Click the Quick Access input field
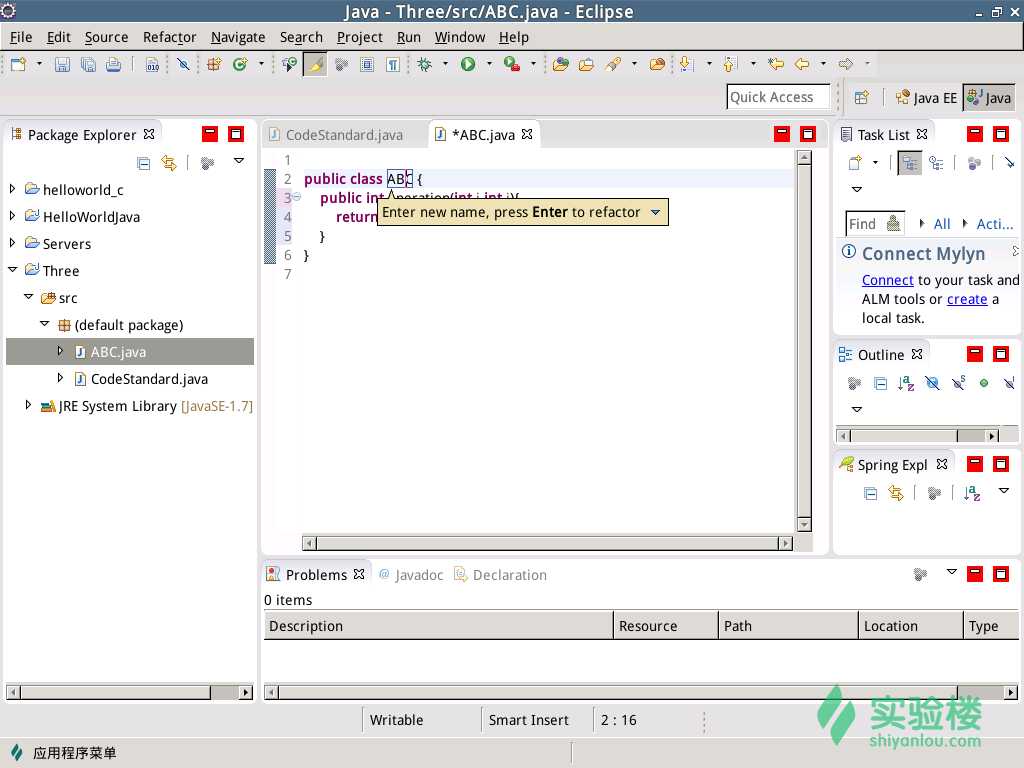Image resolution: width=1024 pixels, height=768 pixels. (778, 97)
